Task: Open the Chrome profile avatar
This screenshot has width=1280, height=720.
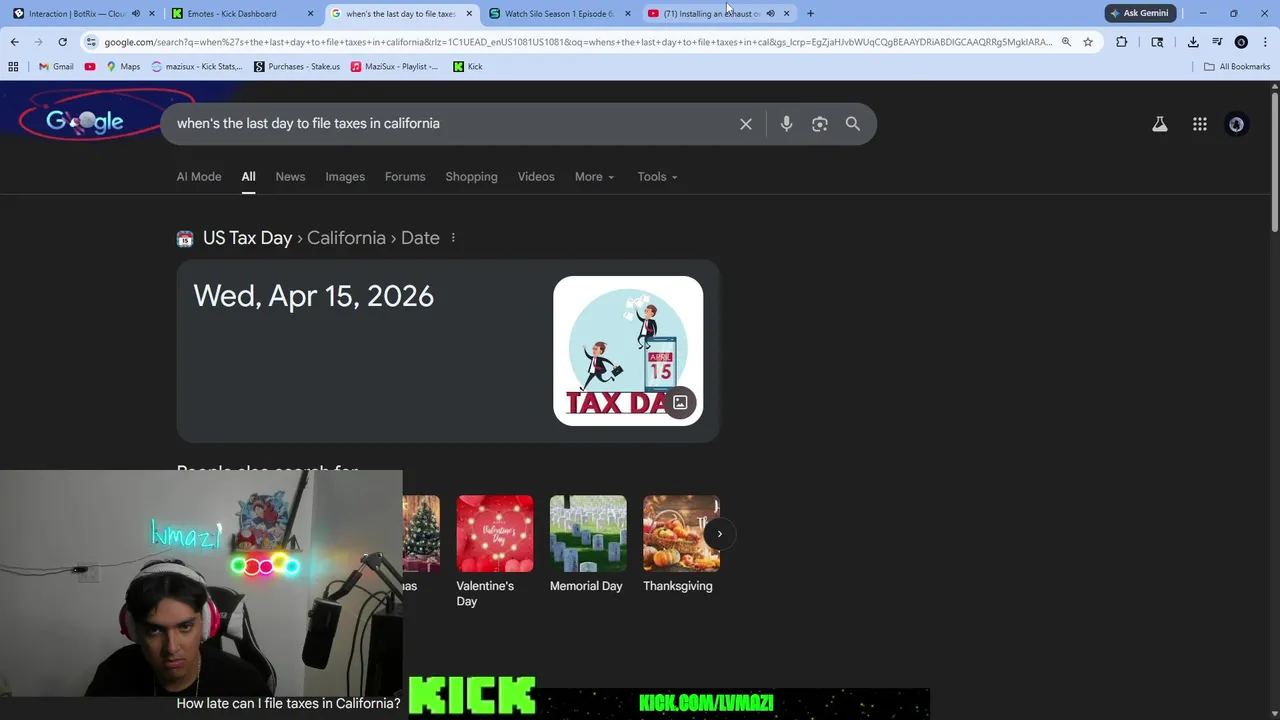Action: click(1241, 42)
